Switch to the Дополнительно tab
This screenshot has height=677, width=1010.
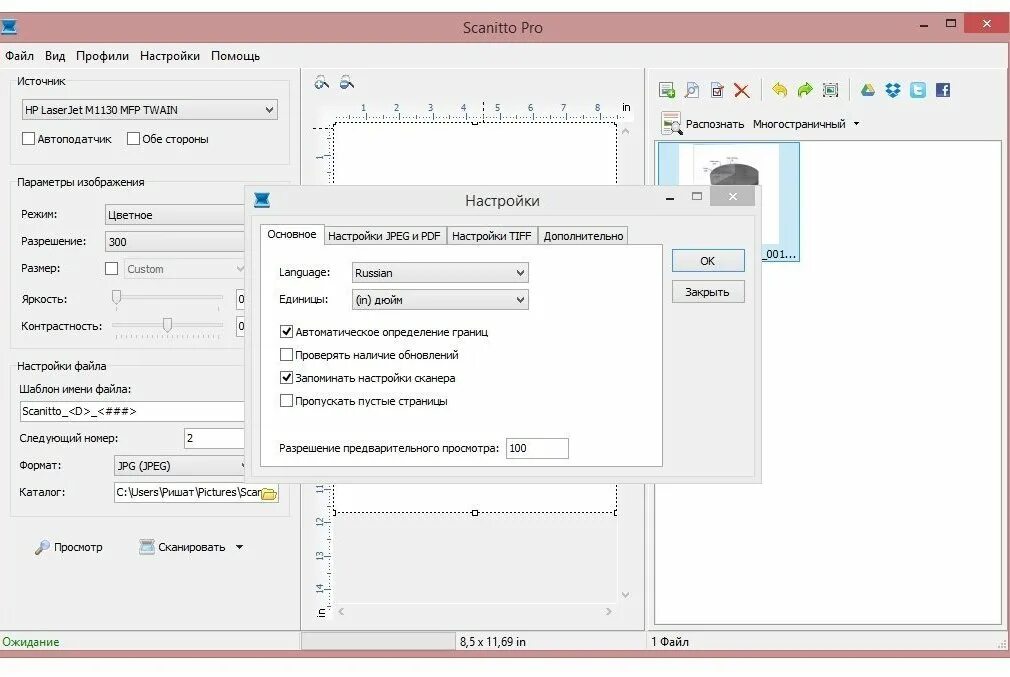tap(583, 236)
